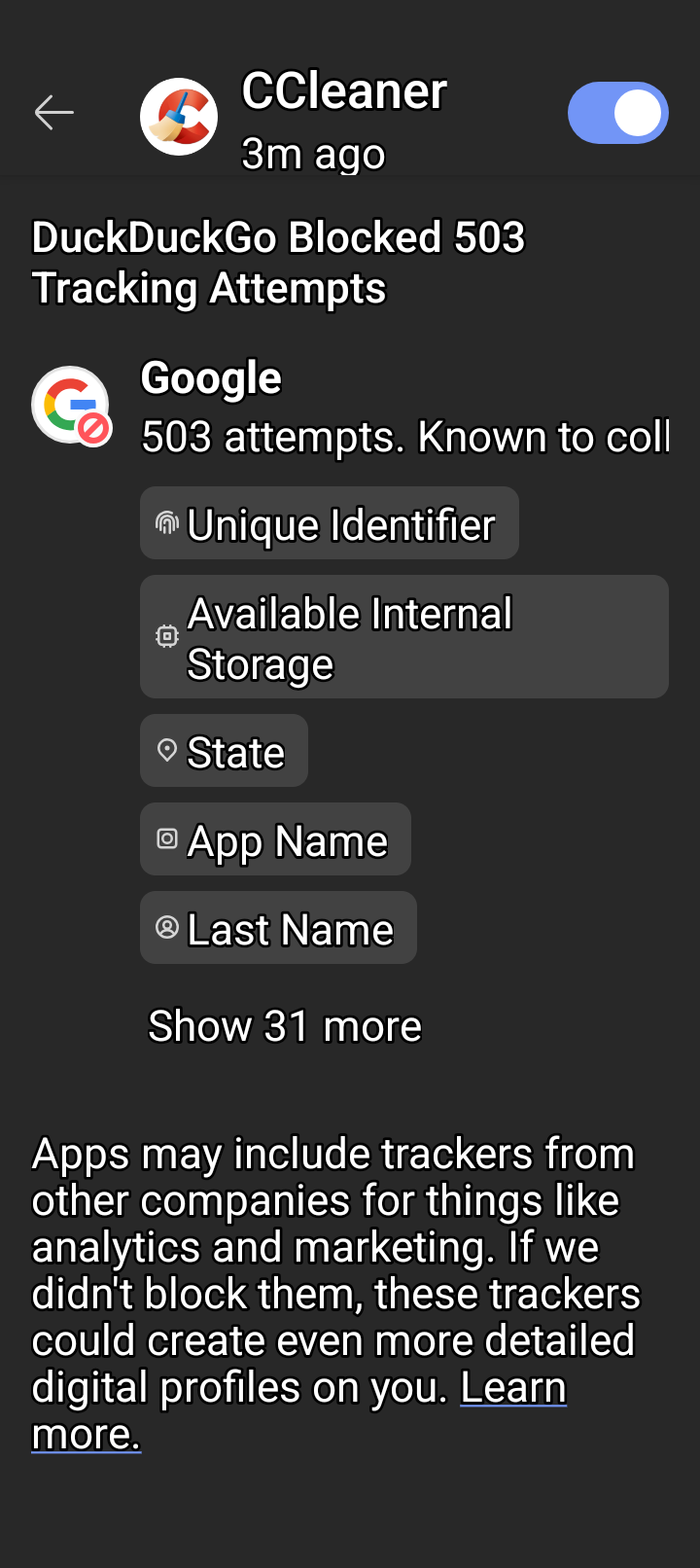This screenshot has height=1568, width=700.
Task: Select the Available Internal Storage chip
Action: [x=403, y=636]
